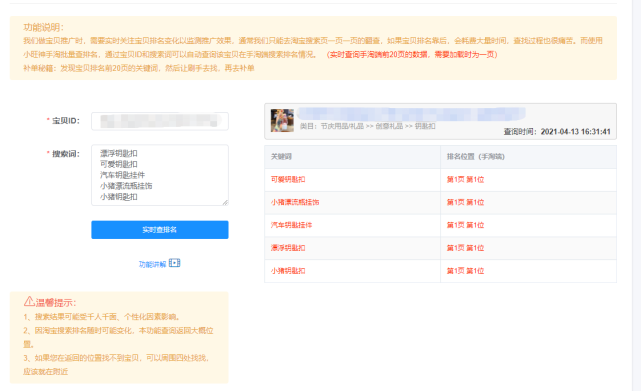The height and width of the screenshot is (391, 641).
Task: Select keyword 漂浮钥匙扣 in results table
Action: click(288, 248)
